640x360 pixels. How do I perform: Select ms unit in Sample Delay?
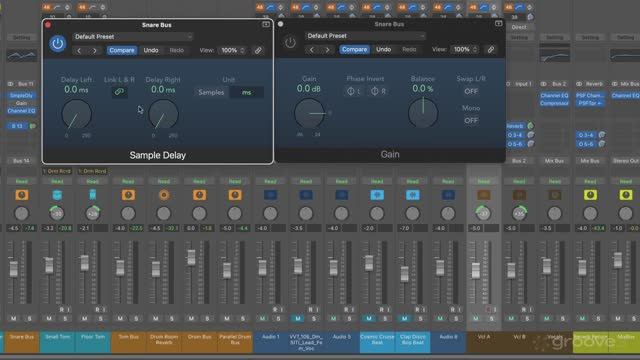(247, 93)
